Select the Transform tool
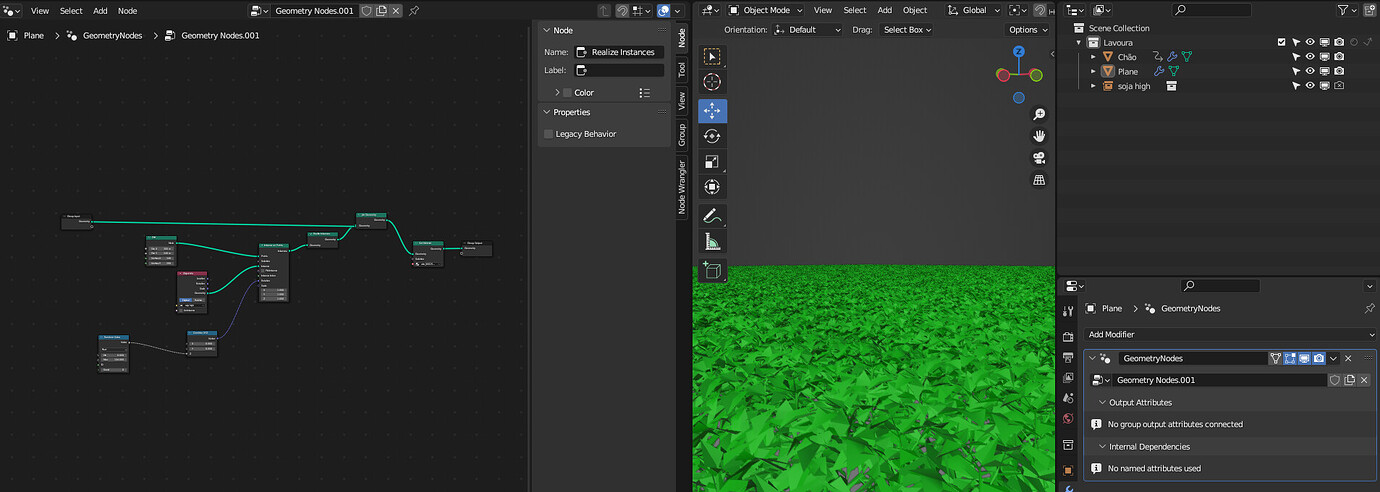The height and width of the screenshot is (492, 1380). tap(712, 187)
